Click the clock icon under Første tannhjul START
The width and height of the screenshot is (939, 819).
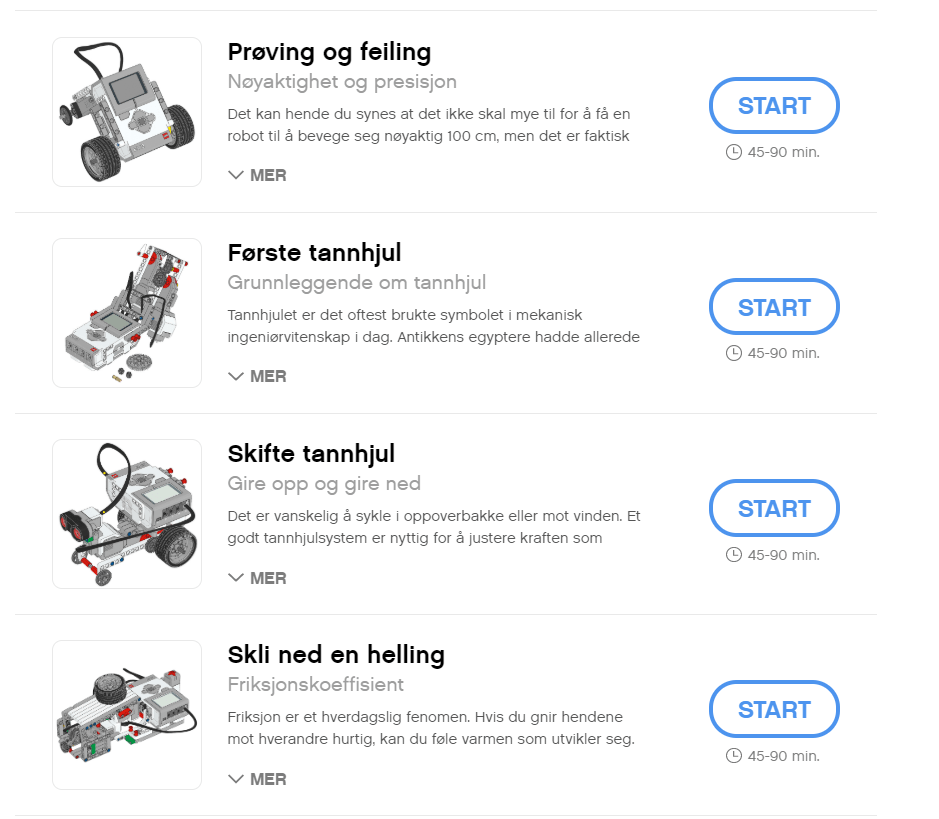point(734,353)
